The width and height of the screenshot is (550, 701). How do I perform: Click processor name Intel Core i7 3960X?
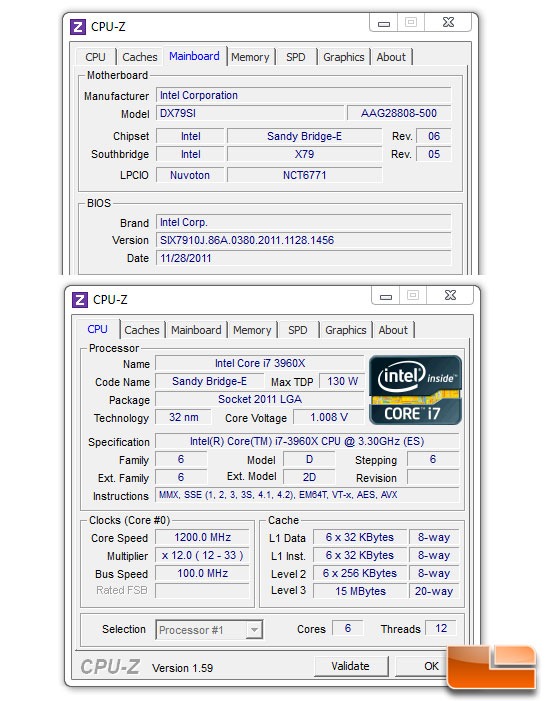260,363
